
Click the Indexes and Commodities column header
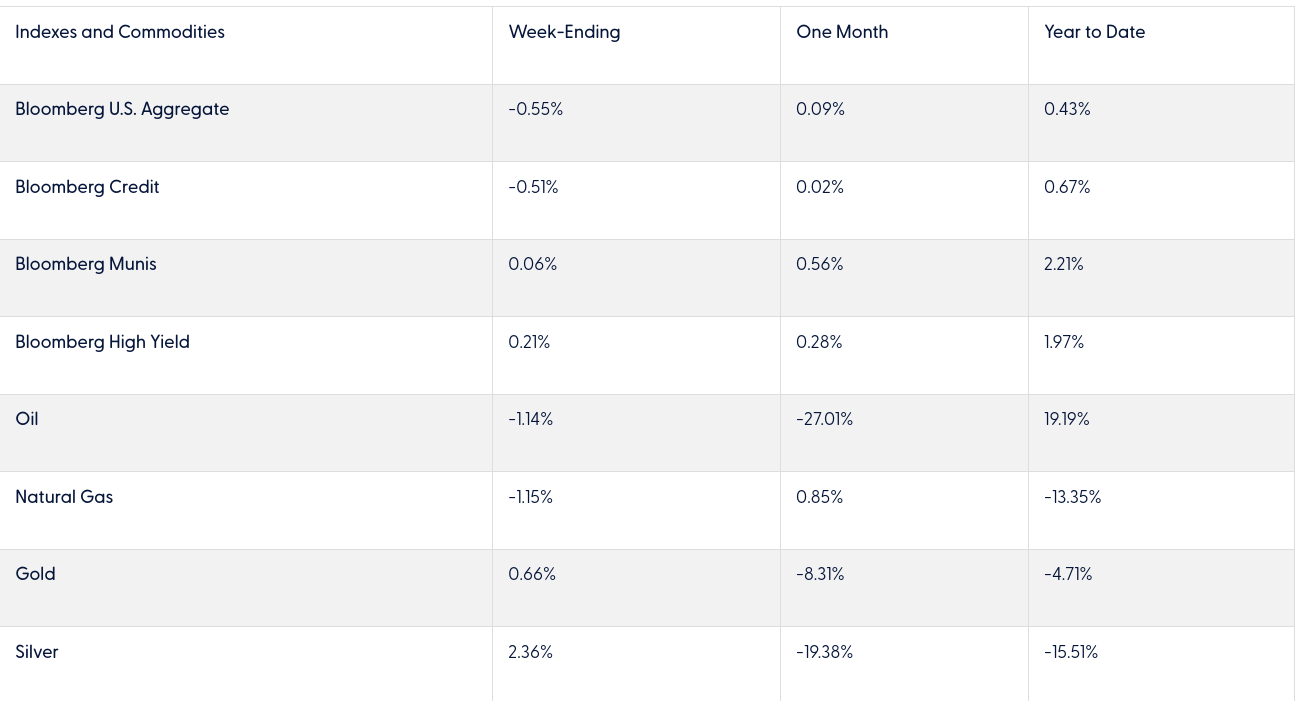pos(120,32)
